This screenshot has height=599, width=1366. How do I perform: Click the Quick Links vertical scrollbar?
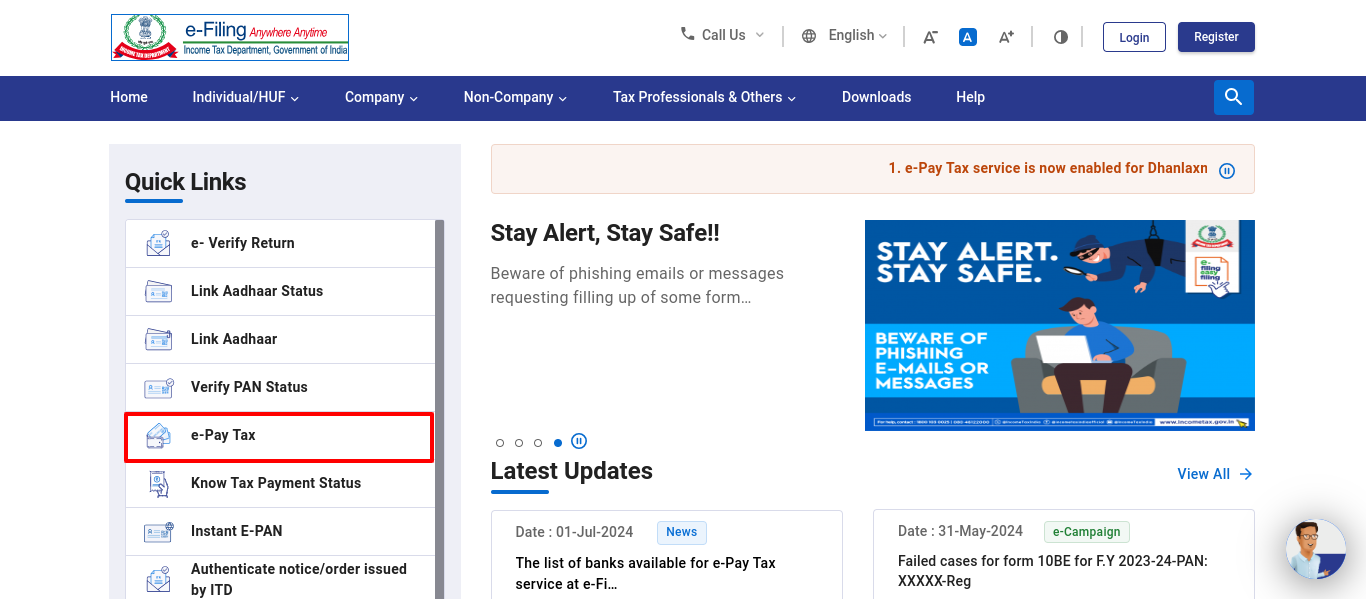(439, 410)
